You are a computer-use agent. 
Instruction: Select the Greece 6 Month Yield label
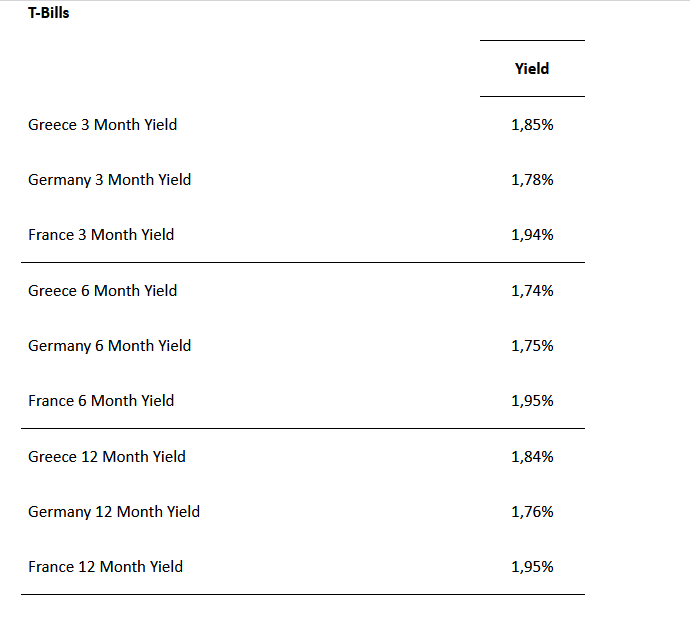pos(102,291)
